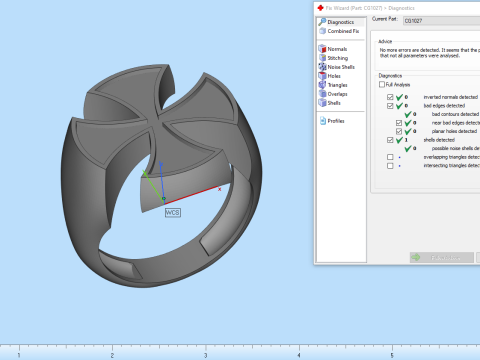The height and width of the screenshot is (360, 480).
Task: Open the Profiles page
Action: click(x=332, y=121)
